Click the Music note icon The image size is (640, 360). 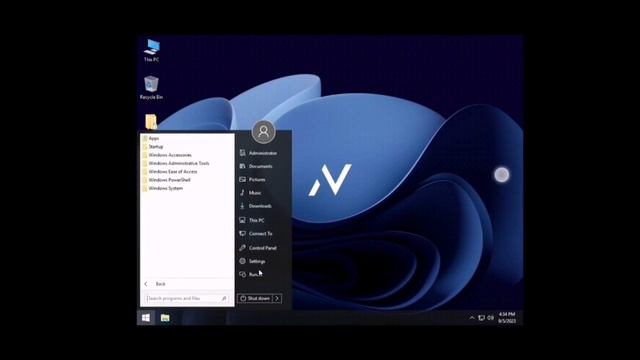coord(242,193)
